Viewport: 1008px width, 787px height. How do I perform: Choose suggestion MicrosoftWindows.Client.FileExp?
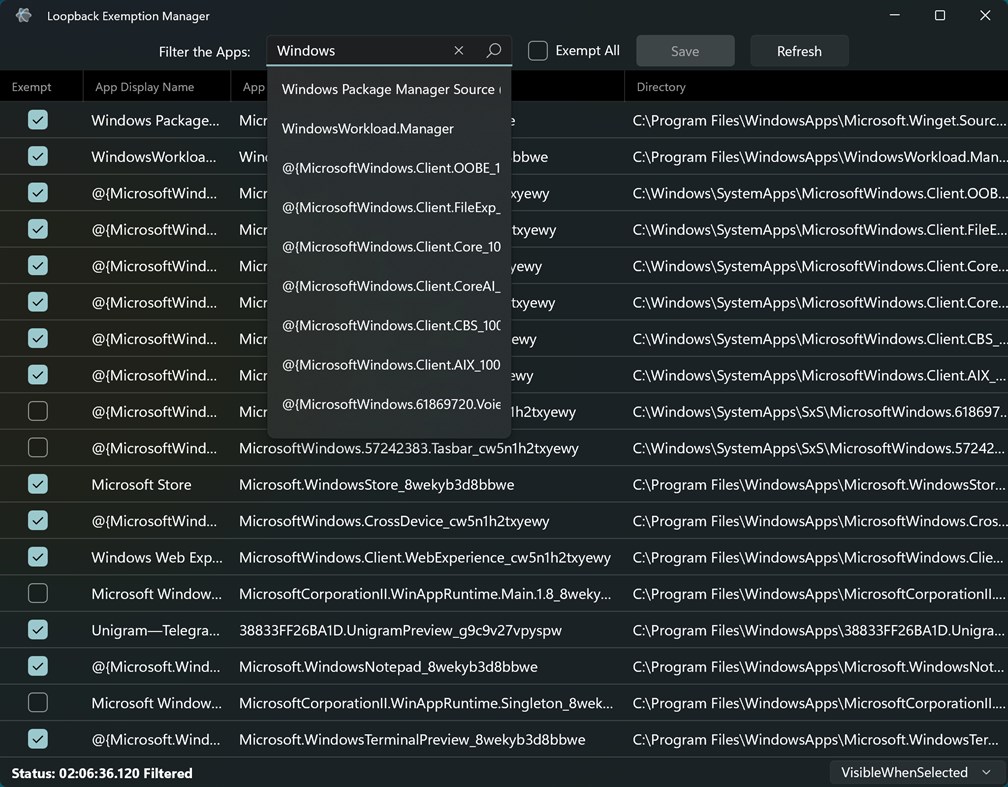click(391, 207)
